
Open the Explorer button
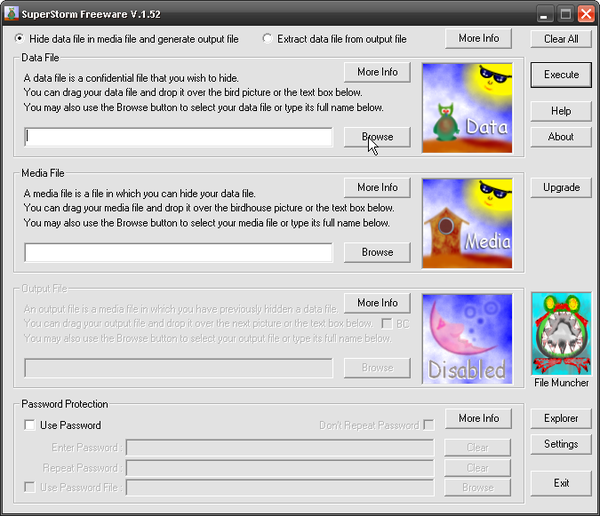[x=561, y=418]
